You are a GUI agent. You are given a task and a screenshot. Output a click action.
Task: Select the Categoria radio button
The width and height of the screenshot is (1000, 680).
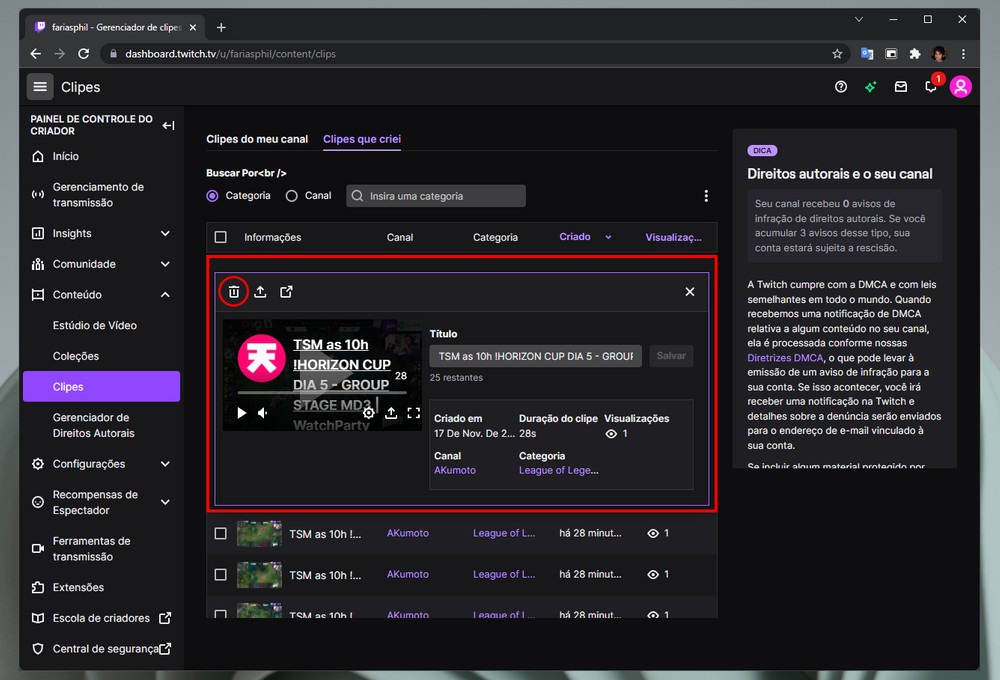click(212, 196)
